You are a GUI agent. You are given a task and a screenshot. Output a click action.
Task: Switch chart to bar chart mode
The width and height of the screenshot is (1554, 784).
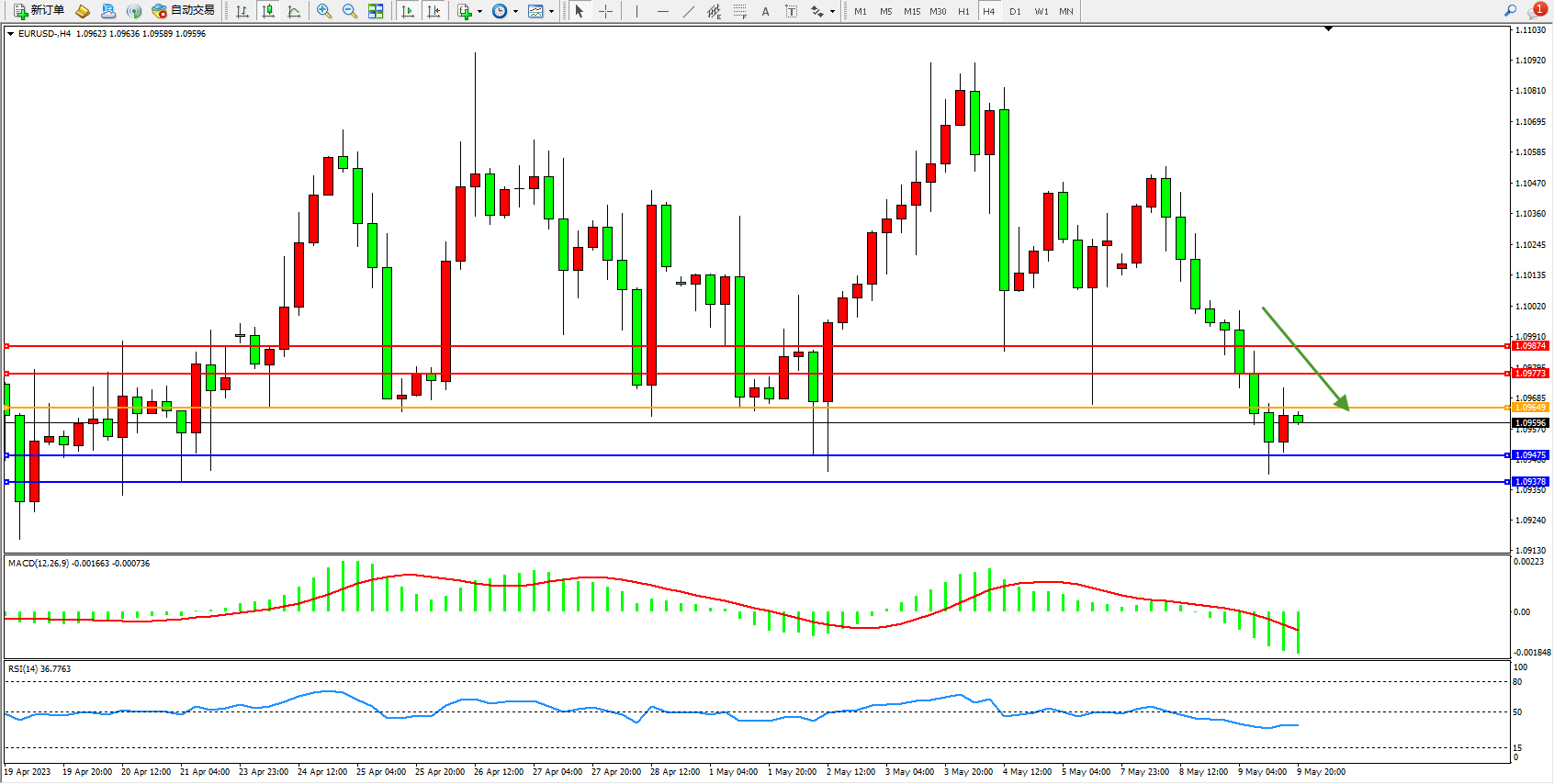coord(242,11)
